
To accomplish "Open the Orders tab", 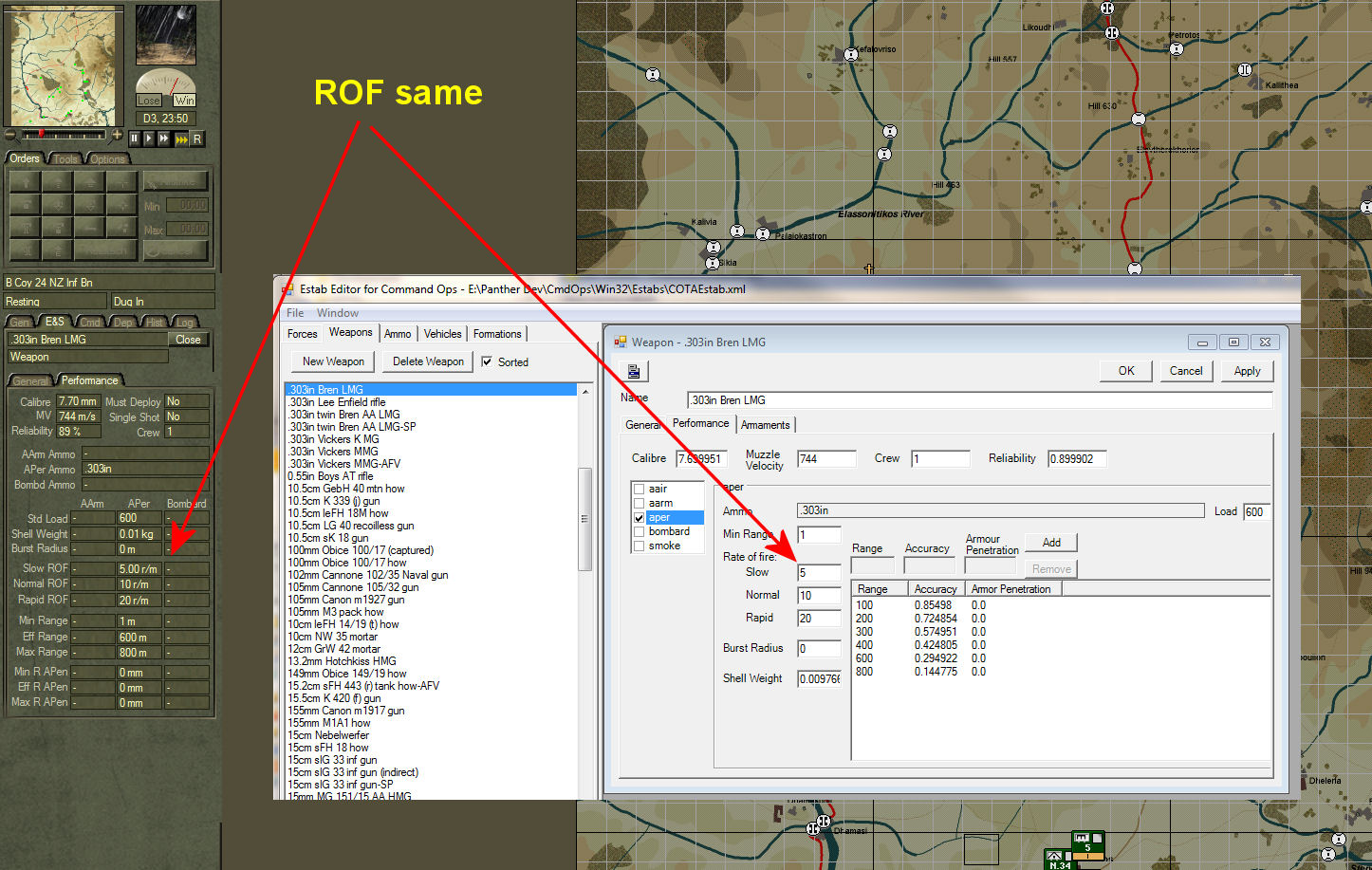I will [25, 158].
